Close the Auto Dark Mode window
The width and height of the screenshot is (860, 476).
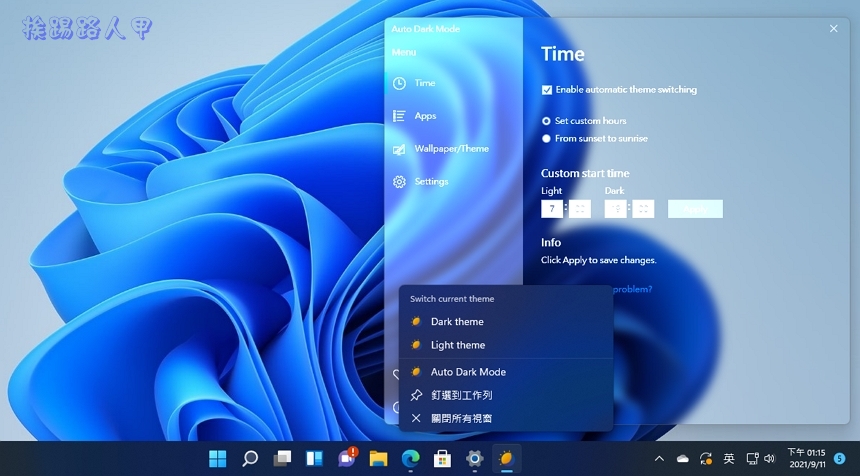pyautogui.click(x=834, y=29)
